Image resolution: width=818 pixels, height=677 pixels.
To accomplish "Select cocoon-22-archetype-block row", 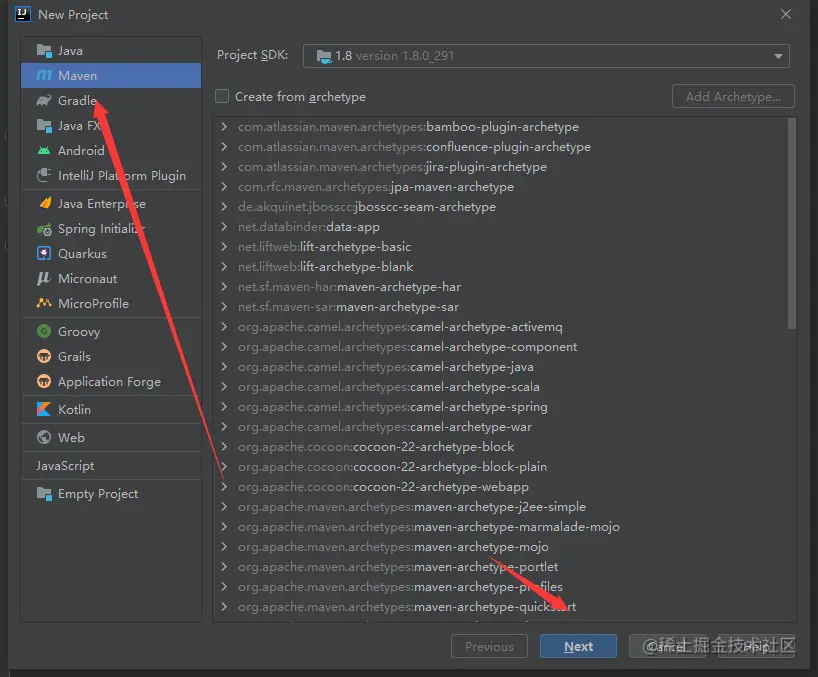I will click(x=500, y=446).
